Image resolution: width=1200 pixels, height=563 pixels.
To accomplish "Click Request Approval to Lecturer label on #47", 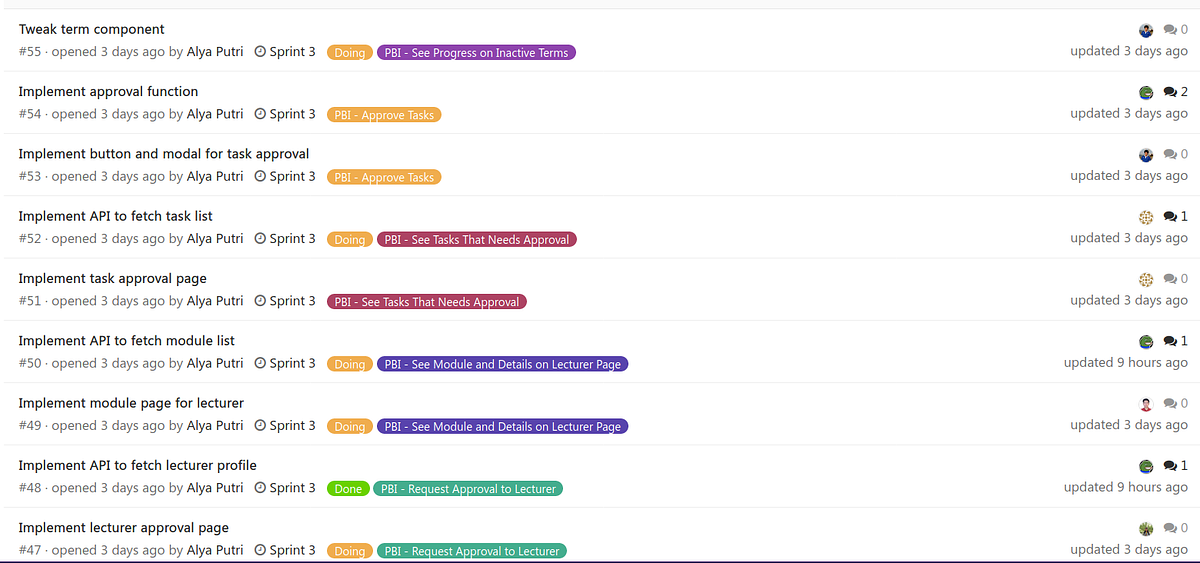I will click(x=472, y=551).
